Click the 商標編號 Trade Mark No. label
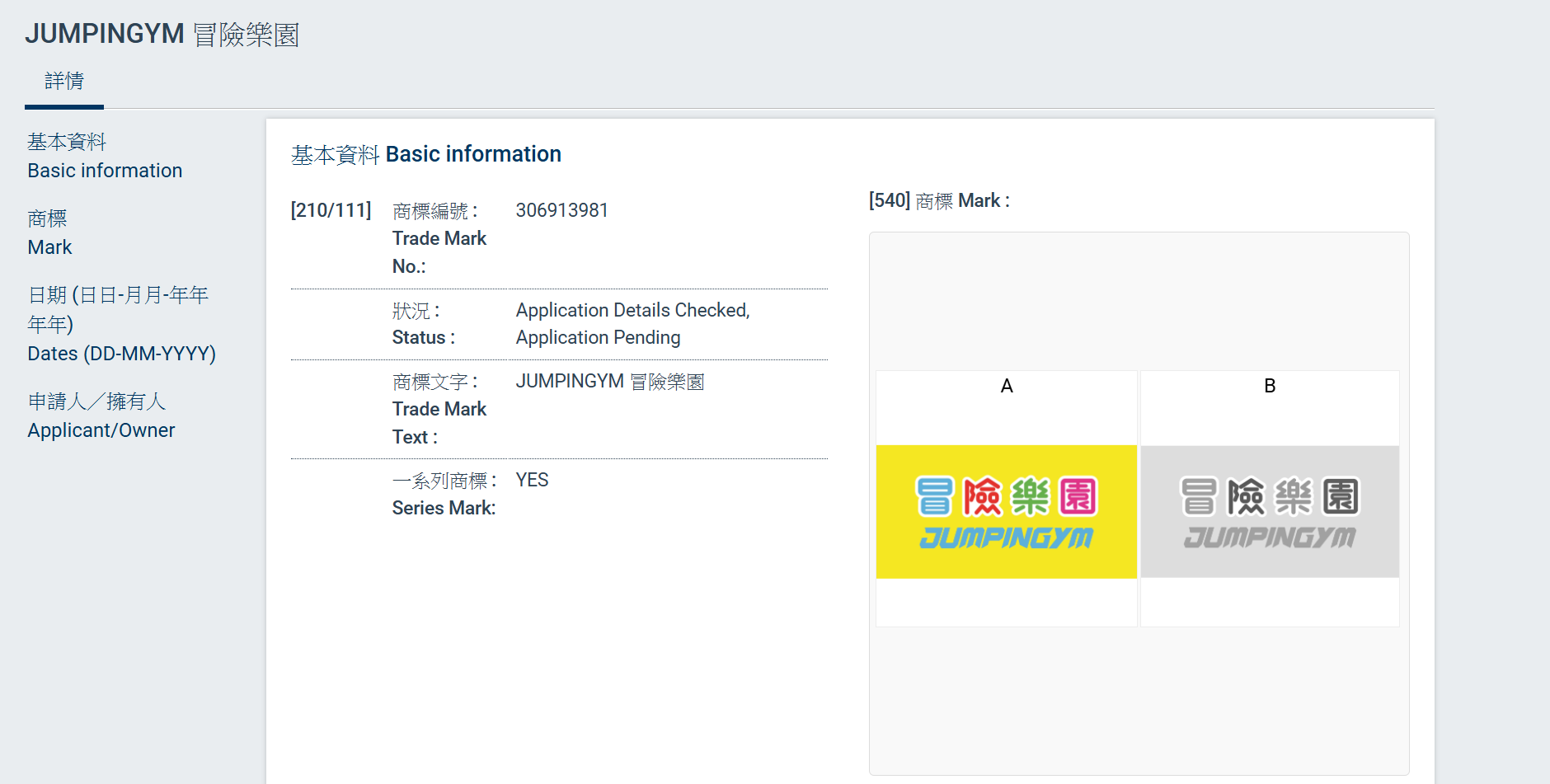This screenshot has height=784, width=1550. [439, 237]
